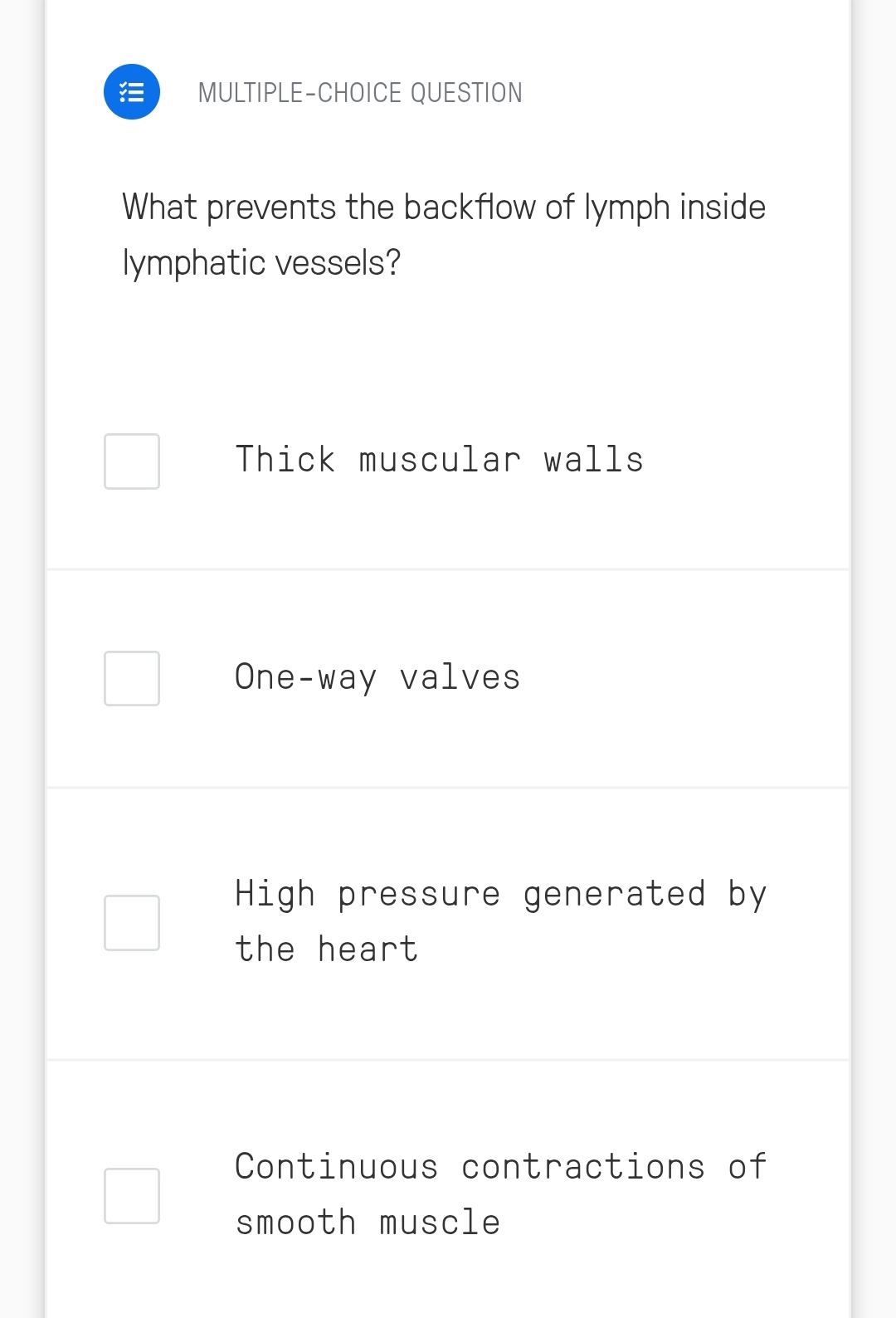This screenshot has width=896, height=1318.
Task: Click the question line "What prevents the backflow"
Action: click(x=444, y=207)
